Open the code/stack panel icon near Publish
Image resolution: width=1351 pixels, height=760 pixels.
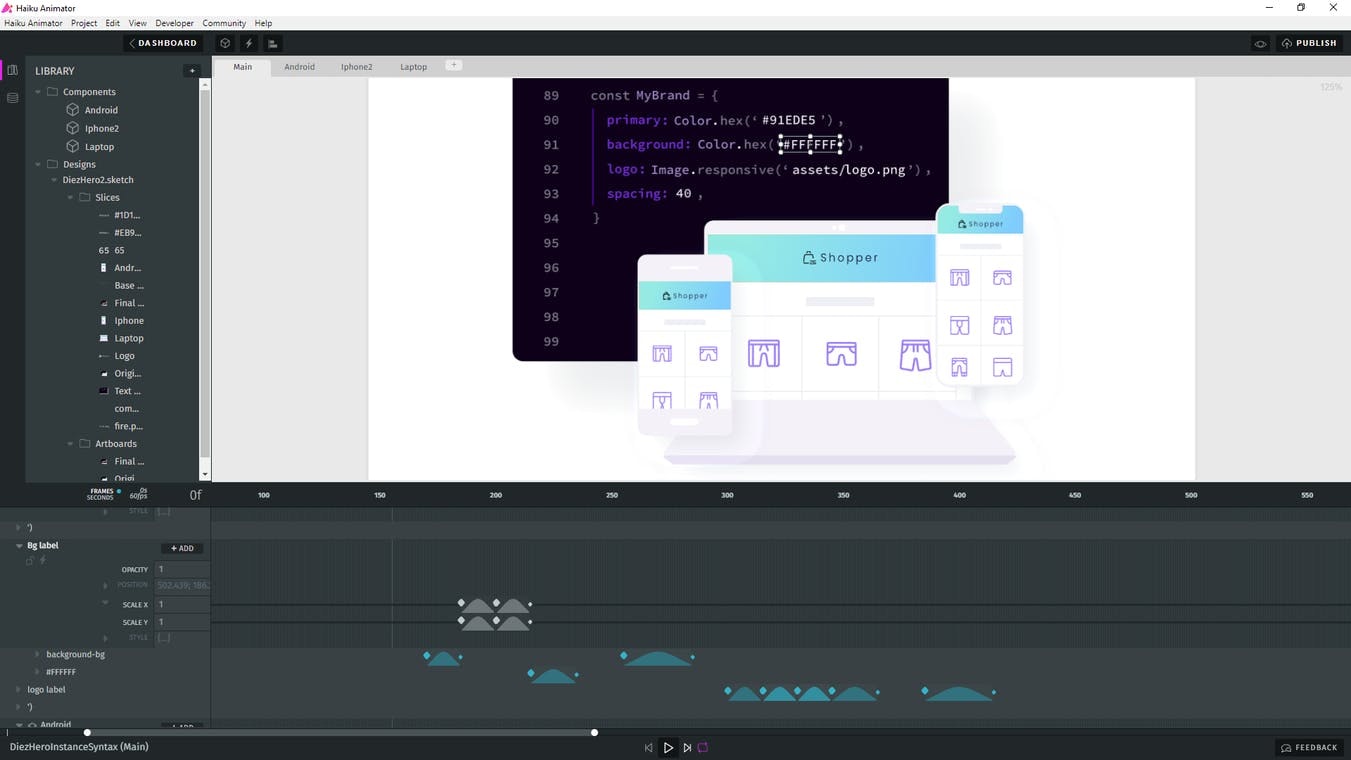[x=272, y=43]
